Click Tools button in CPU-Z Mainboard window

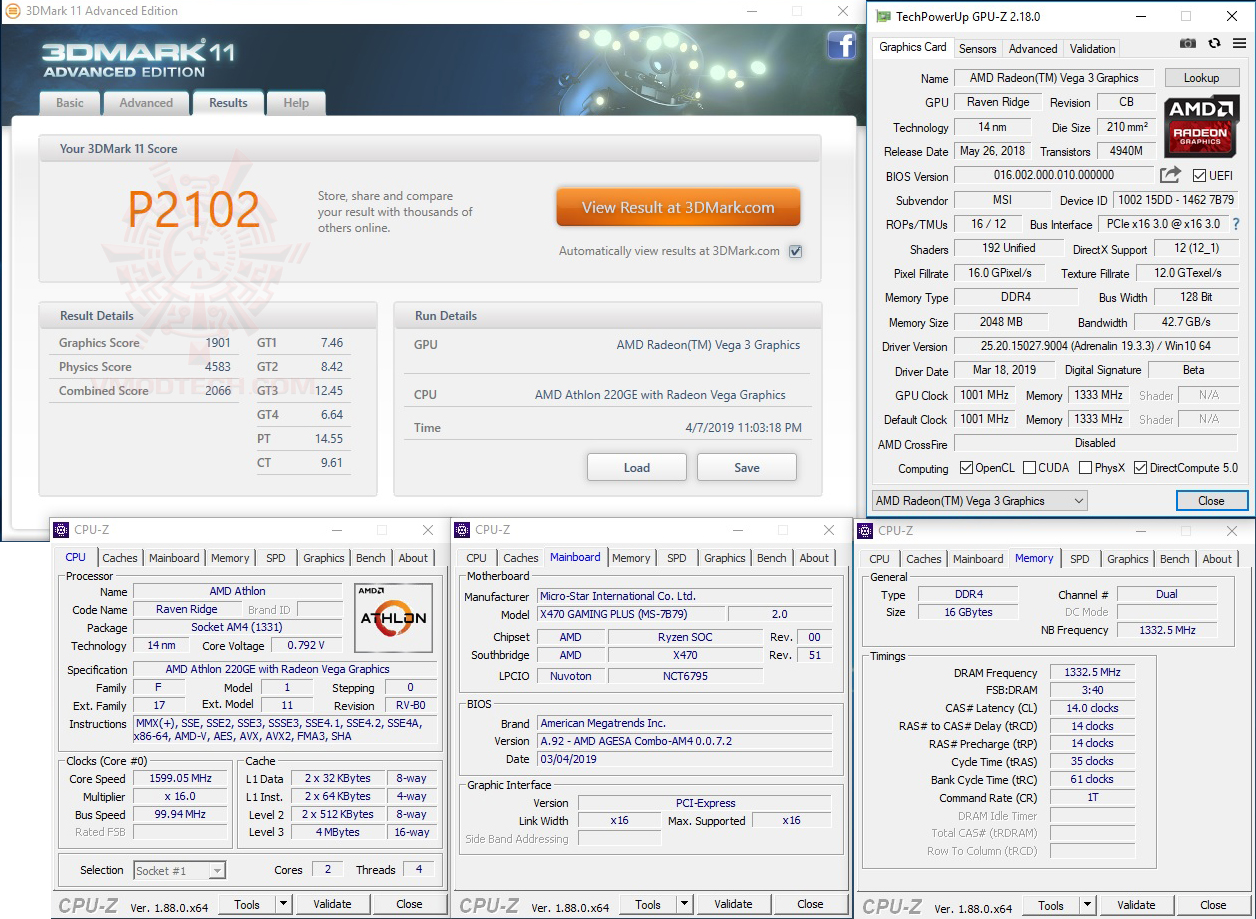point(648,904)
